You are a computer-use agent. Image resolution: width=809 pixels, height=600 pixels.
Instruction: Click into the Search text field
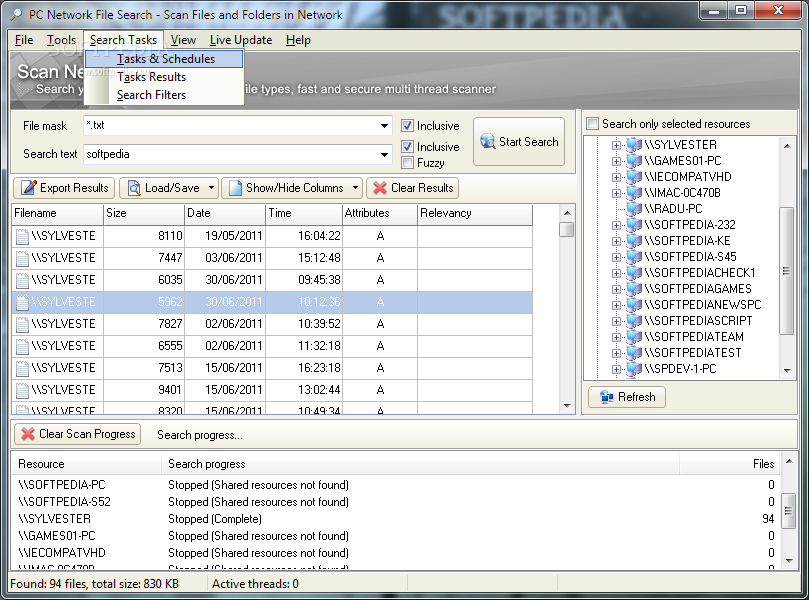231,154
